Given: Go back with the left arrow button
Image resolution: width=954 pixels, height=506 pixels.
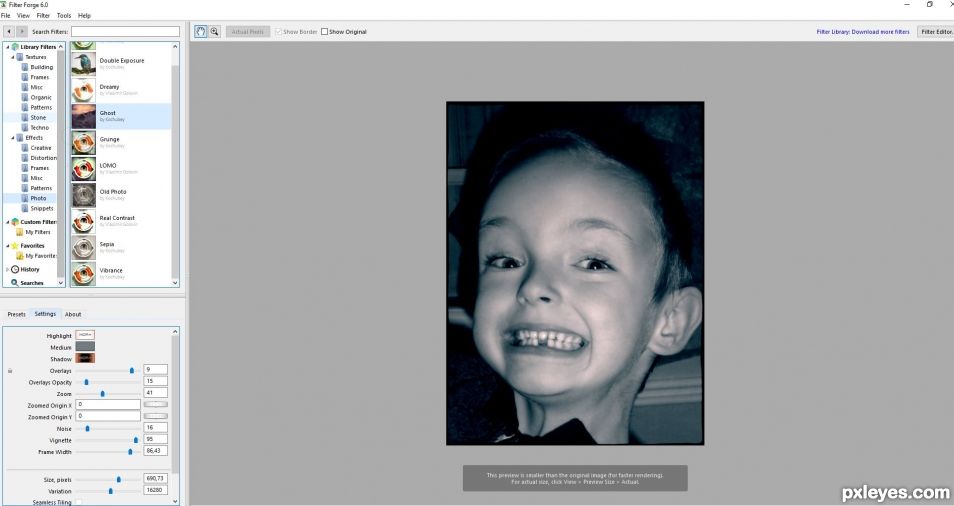Looking at the screenshot, I should point(9,32).
